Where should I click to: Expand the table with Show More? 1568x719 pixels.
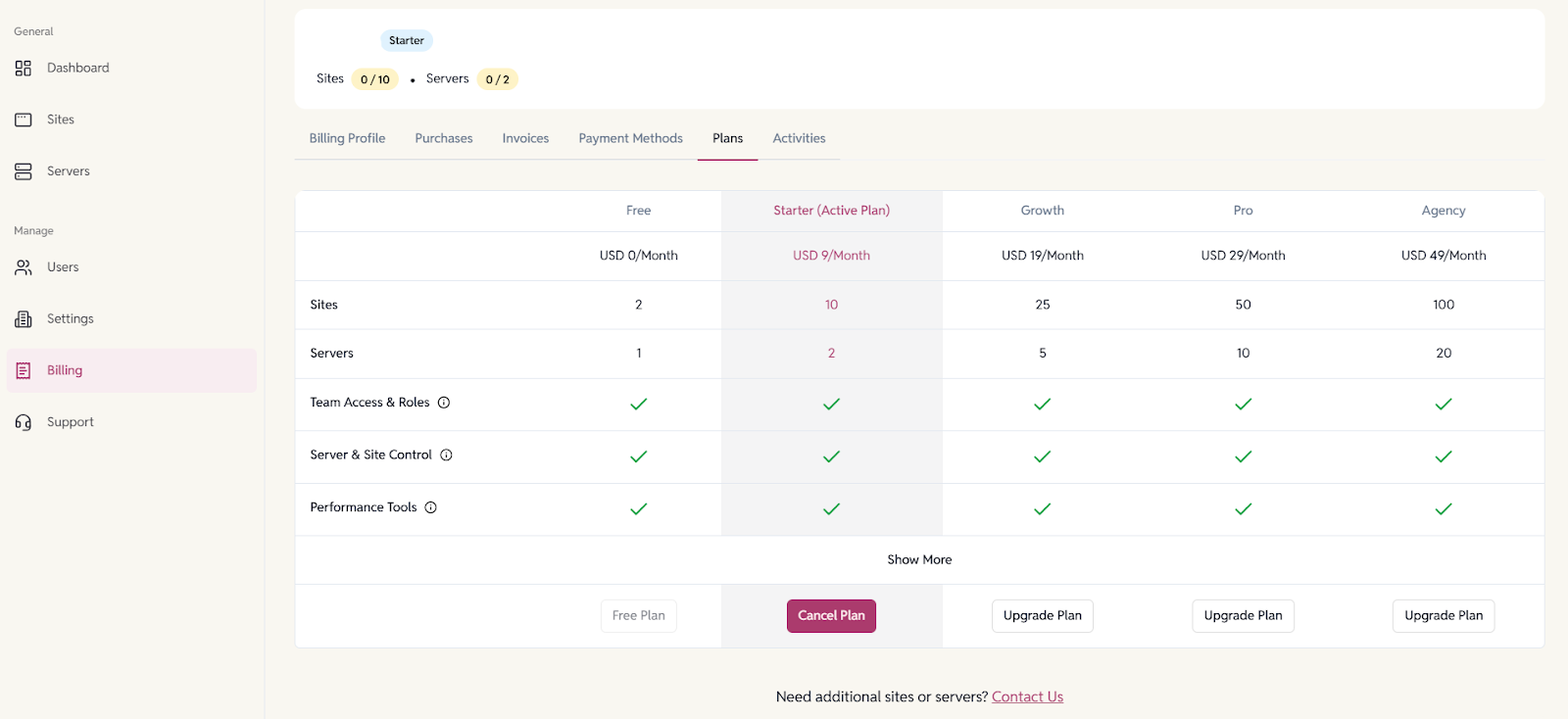click(x=919, y=559)
